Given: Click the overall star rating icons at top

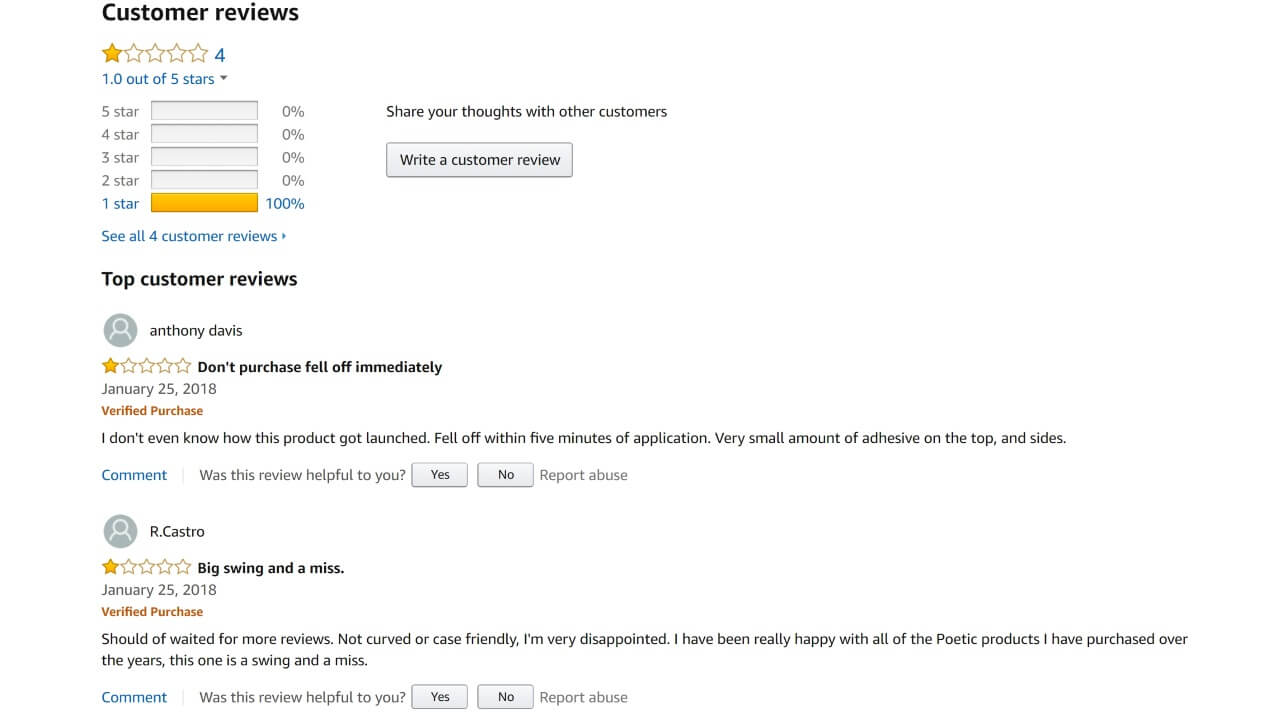Looking at the screenshot, I should (155, 54).
